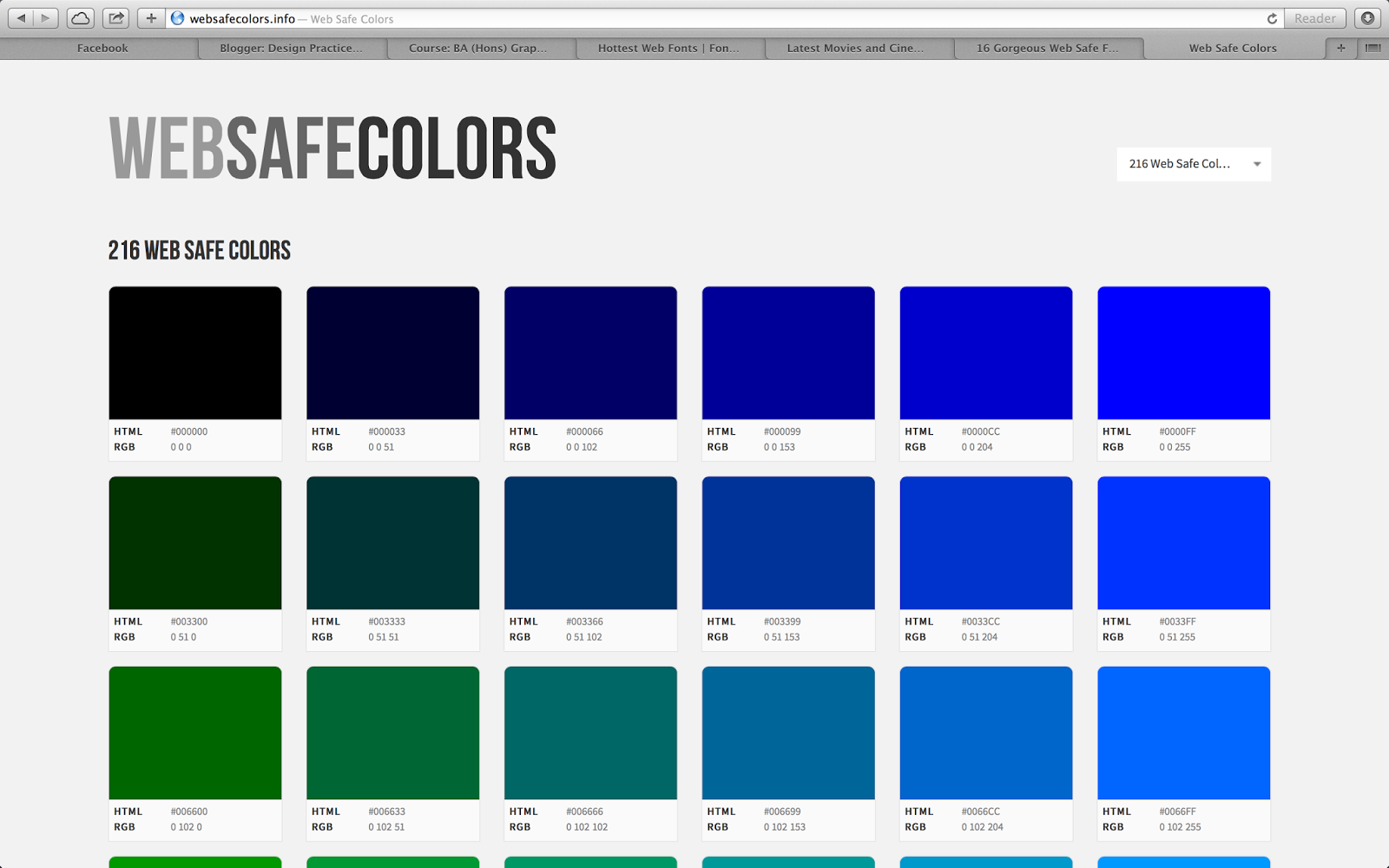Click the WEBSAFECOLORS site logo
Image resolution: width=1389 pixels, height=868 pixels.
332,148
